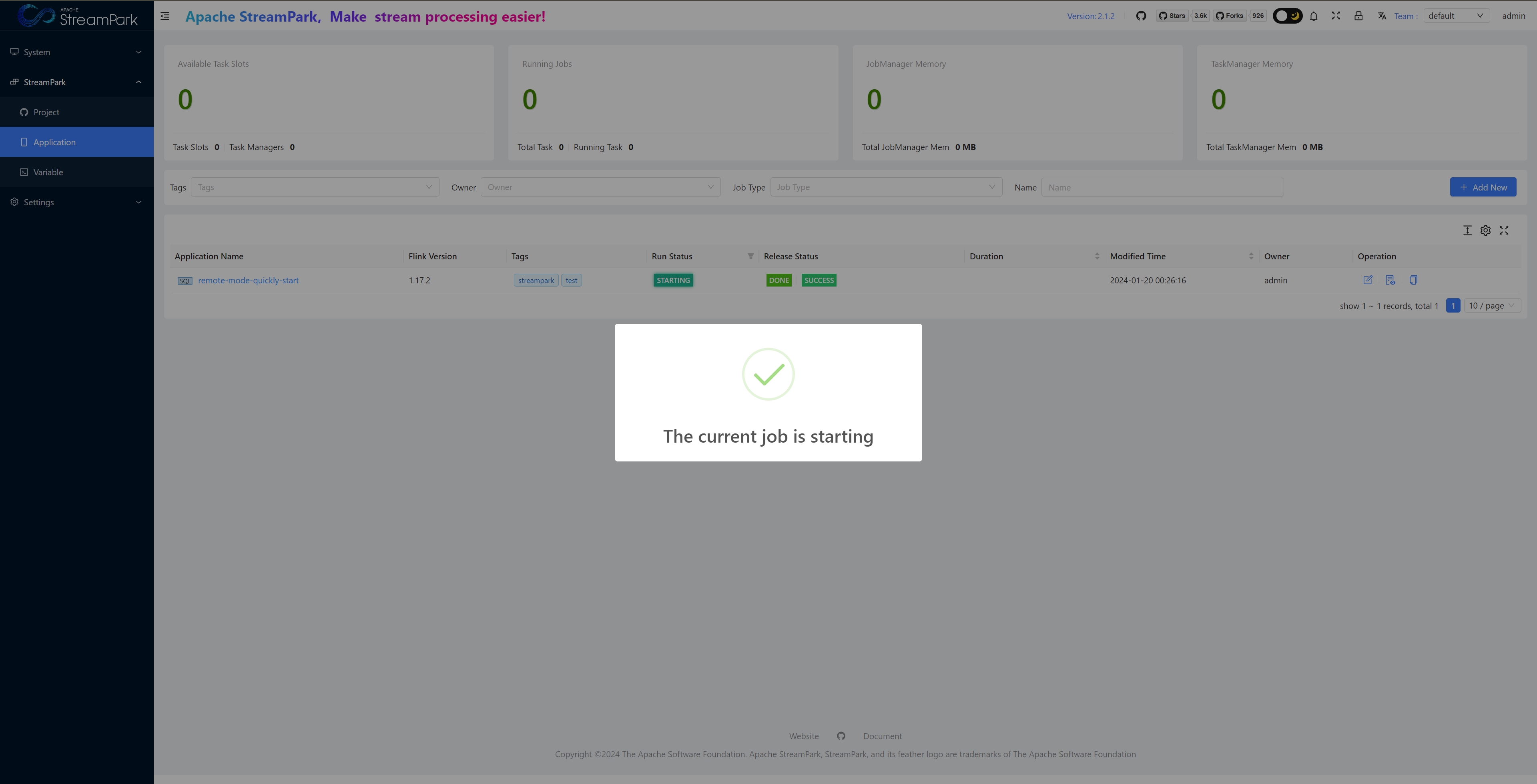Open table column settings gear
Viewport: 1537px width, 784px height.
(x=1485, y=230)
